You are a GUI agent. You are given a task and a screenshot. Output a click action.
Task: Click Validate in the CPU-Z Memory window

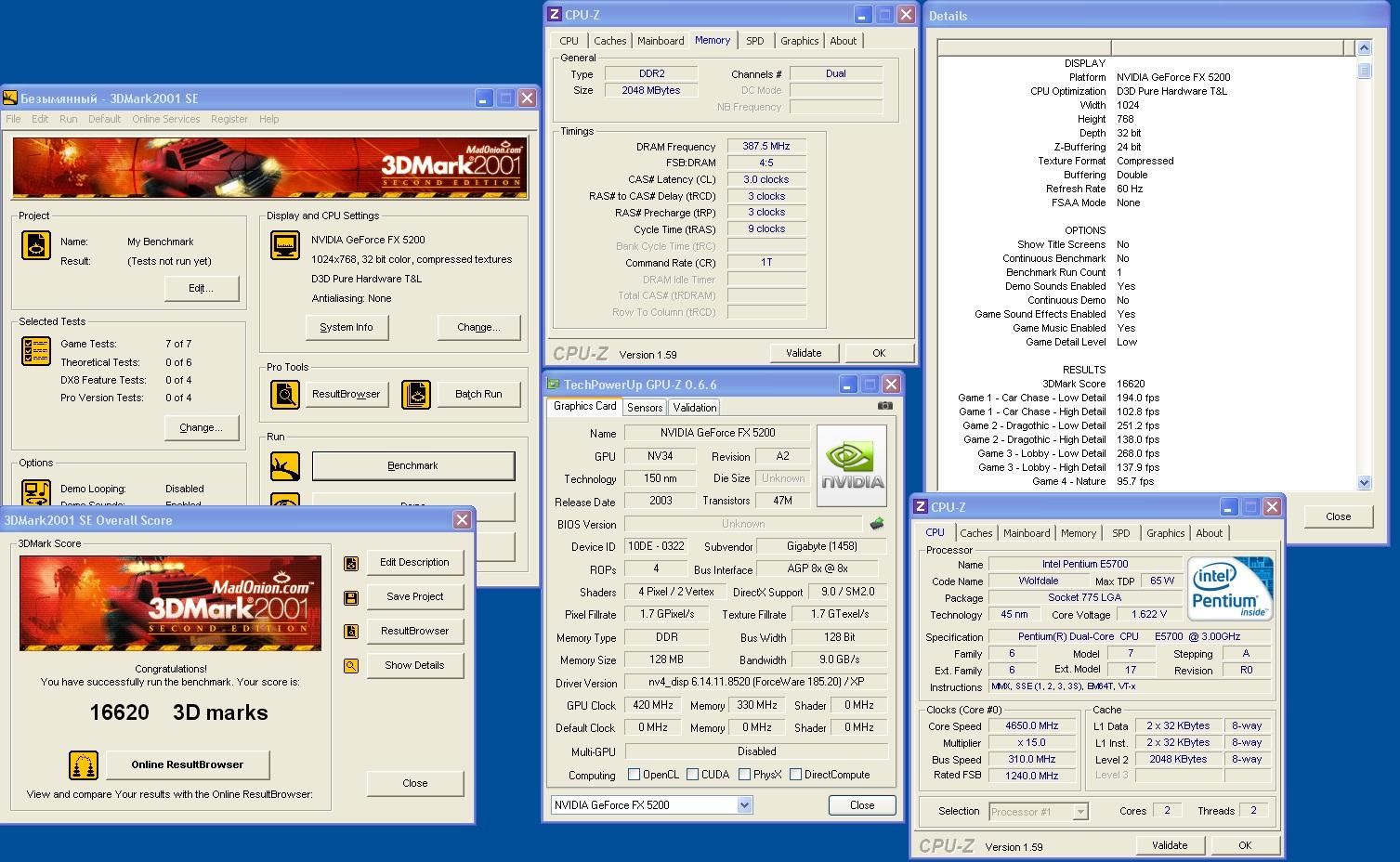point(804,353)
